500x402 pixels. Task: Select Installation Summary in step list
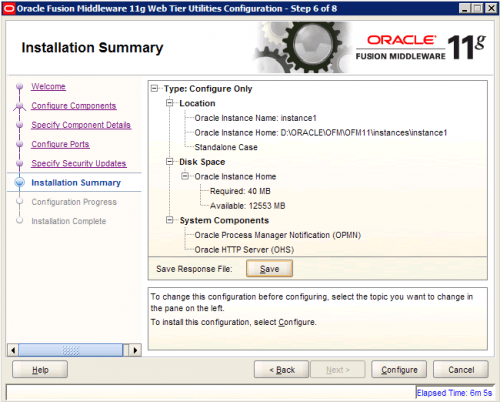point(76,183)
